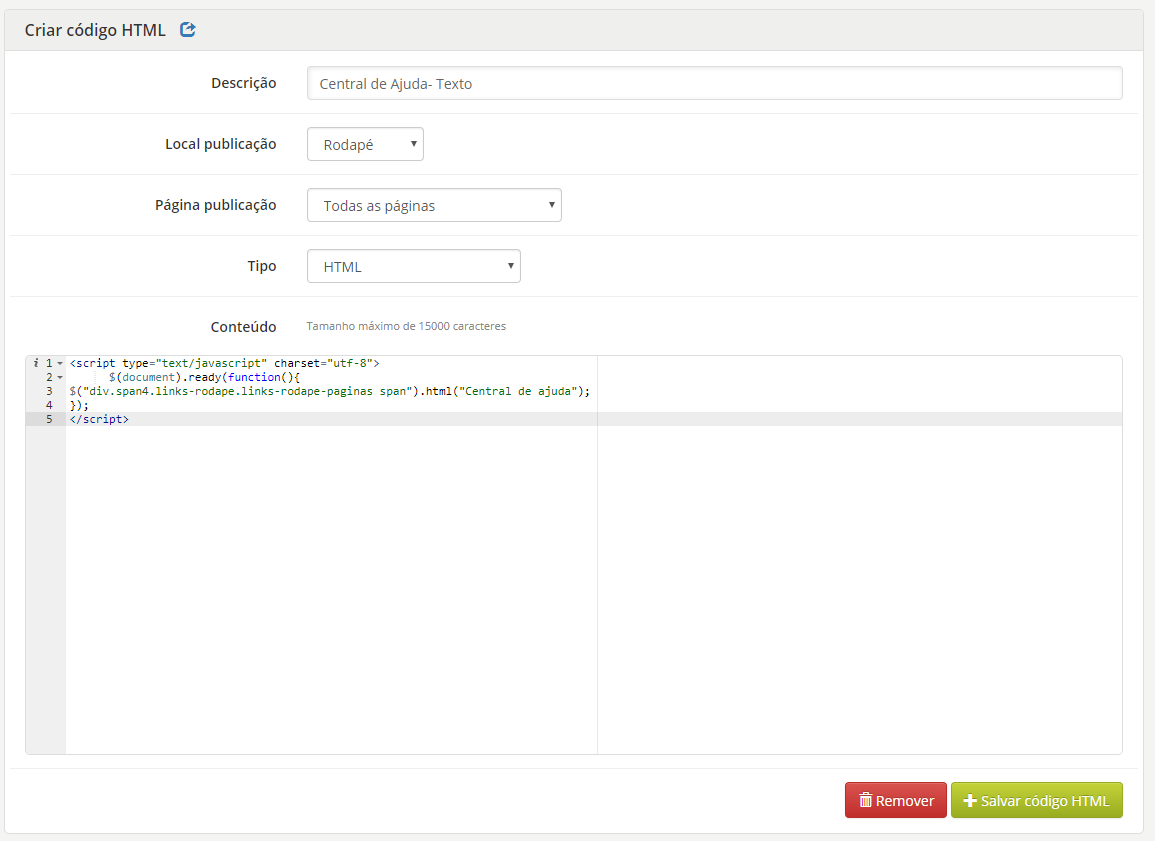This screenshot has width=1155, height=841.
Task: Select line number 5 in the gutter
Action: tap(49, 419)
